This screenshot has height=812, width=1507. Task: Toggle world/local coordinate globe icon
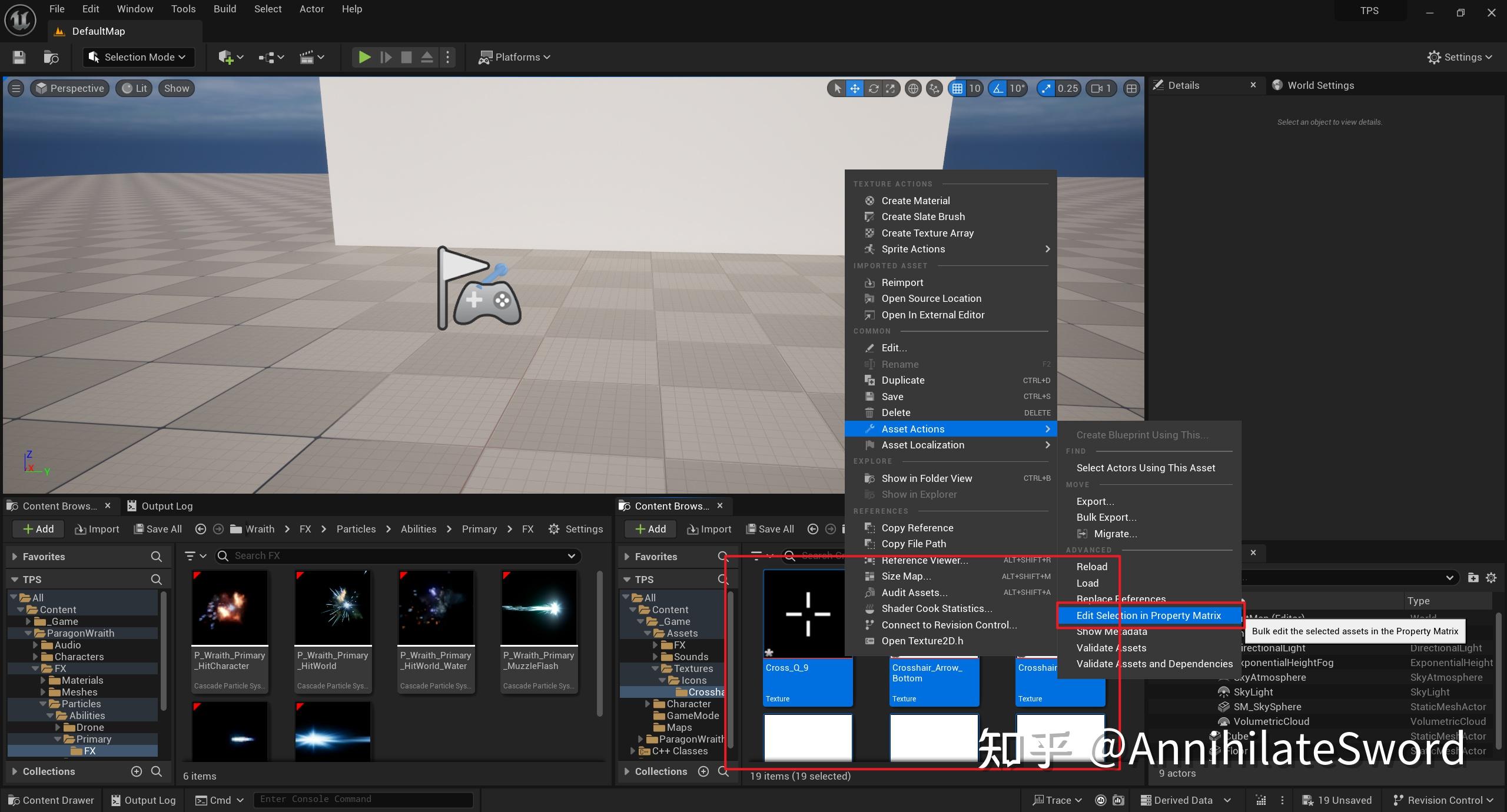(913, 88)
